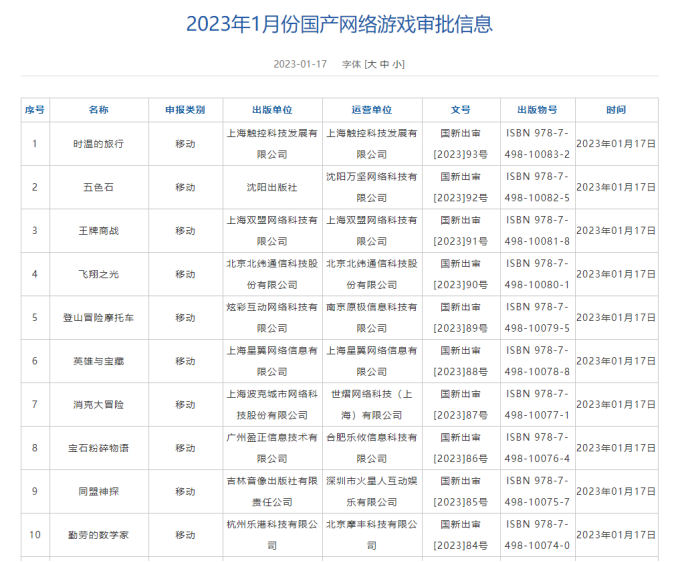Image resolution: width=681 pixels, height=562 pixels.
Task: Click the 运营单位 column header
Action: pos(372,110)
